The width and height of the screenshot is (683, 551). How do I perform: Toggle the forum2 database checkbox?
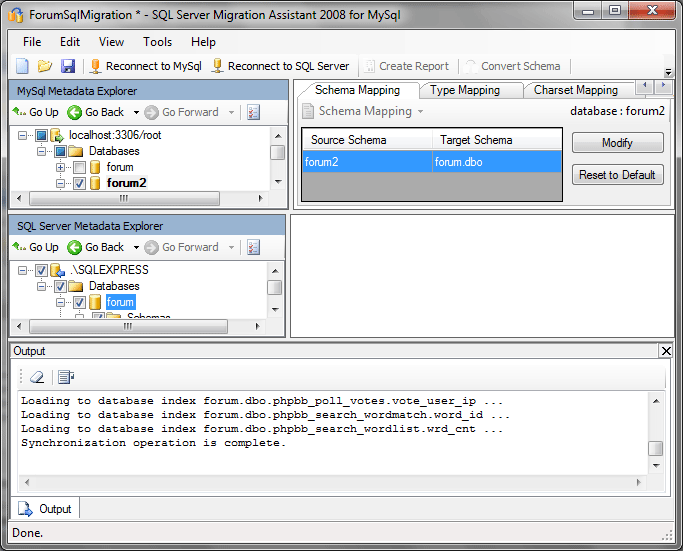pyautogui.click(x=79, y=183)
